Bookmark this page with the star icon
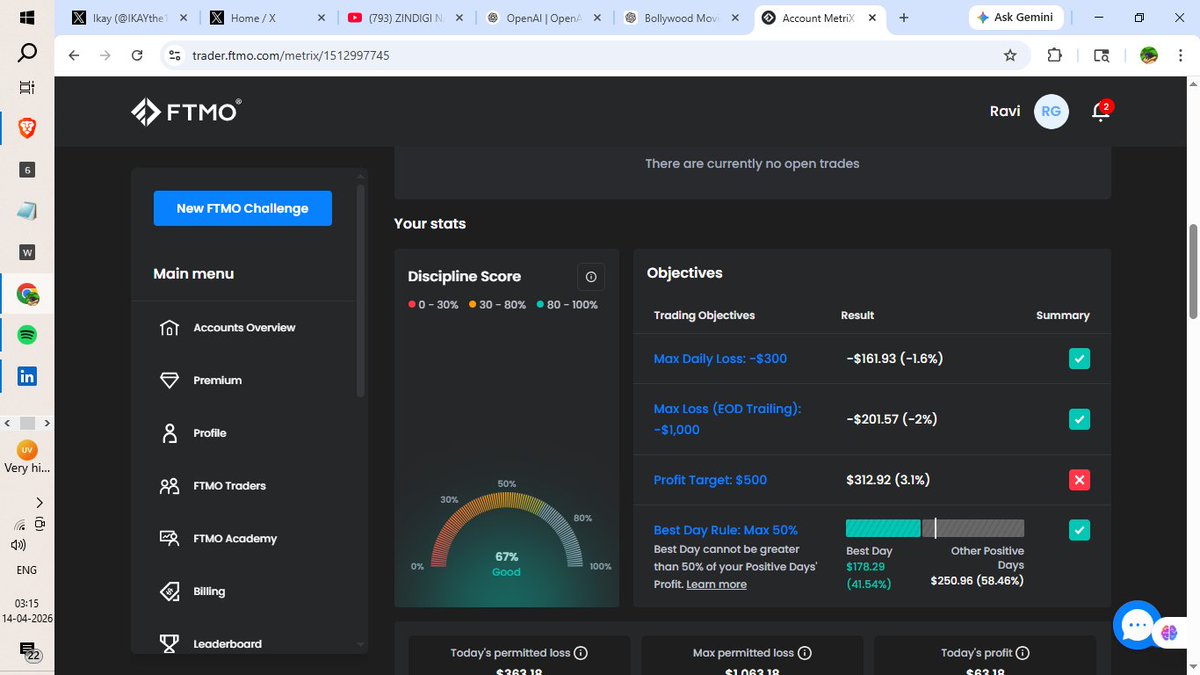The height and width of the screenshot is (675, 1200). pyautogui.click(x=1010, y=56)
